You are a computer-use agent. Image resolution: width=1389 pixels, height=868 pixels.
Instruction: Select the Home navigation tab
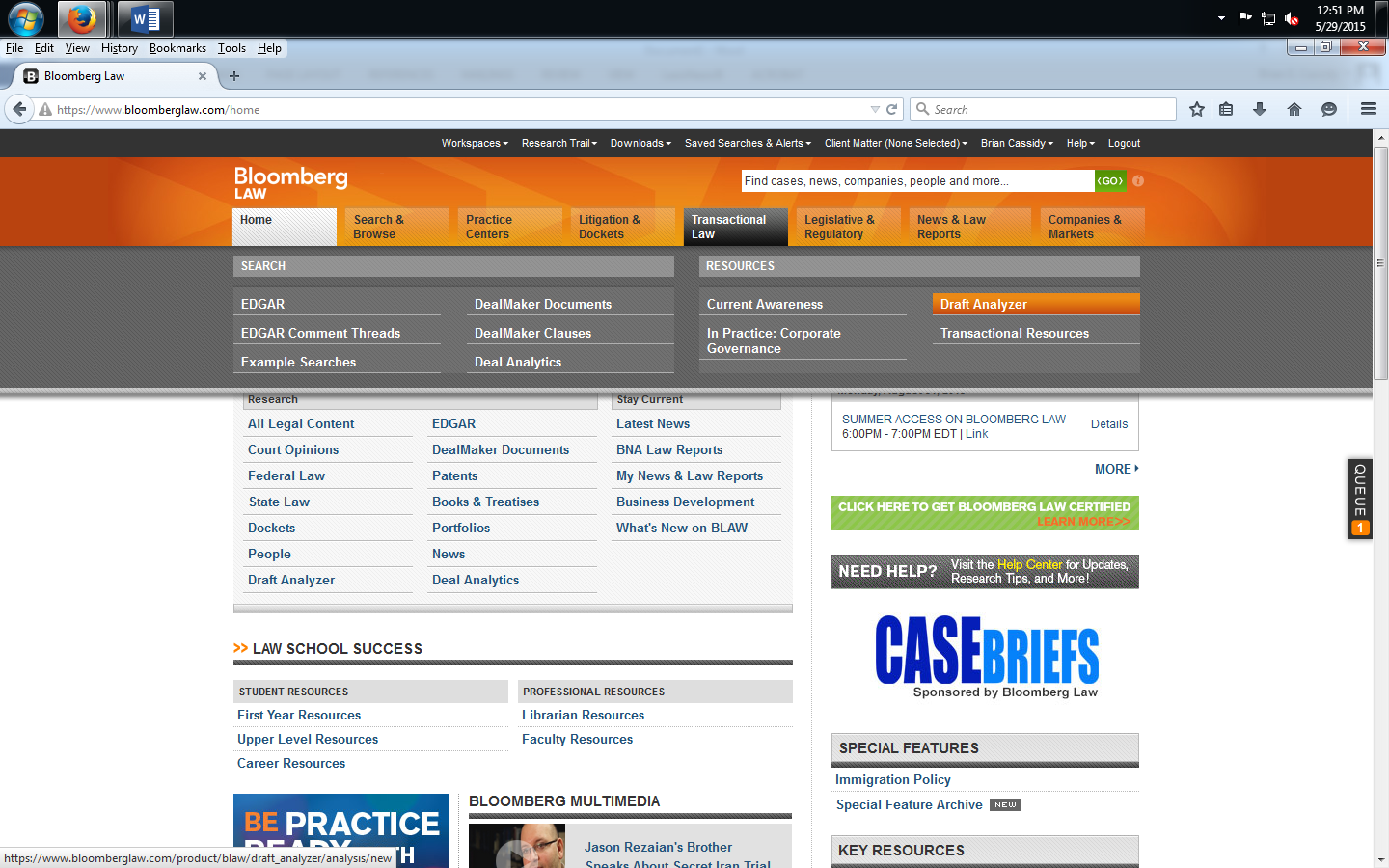coord(285,227)
